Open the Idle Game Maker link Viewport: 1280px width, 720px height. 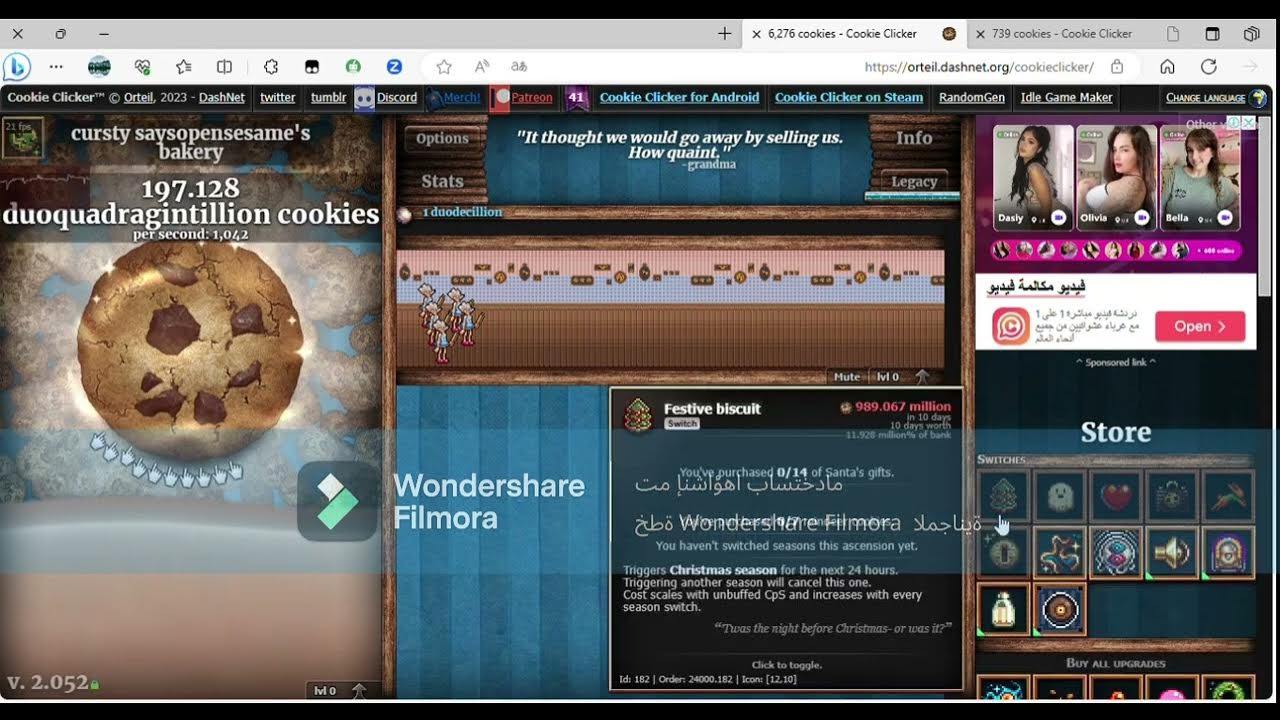click(1067, 97)
